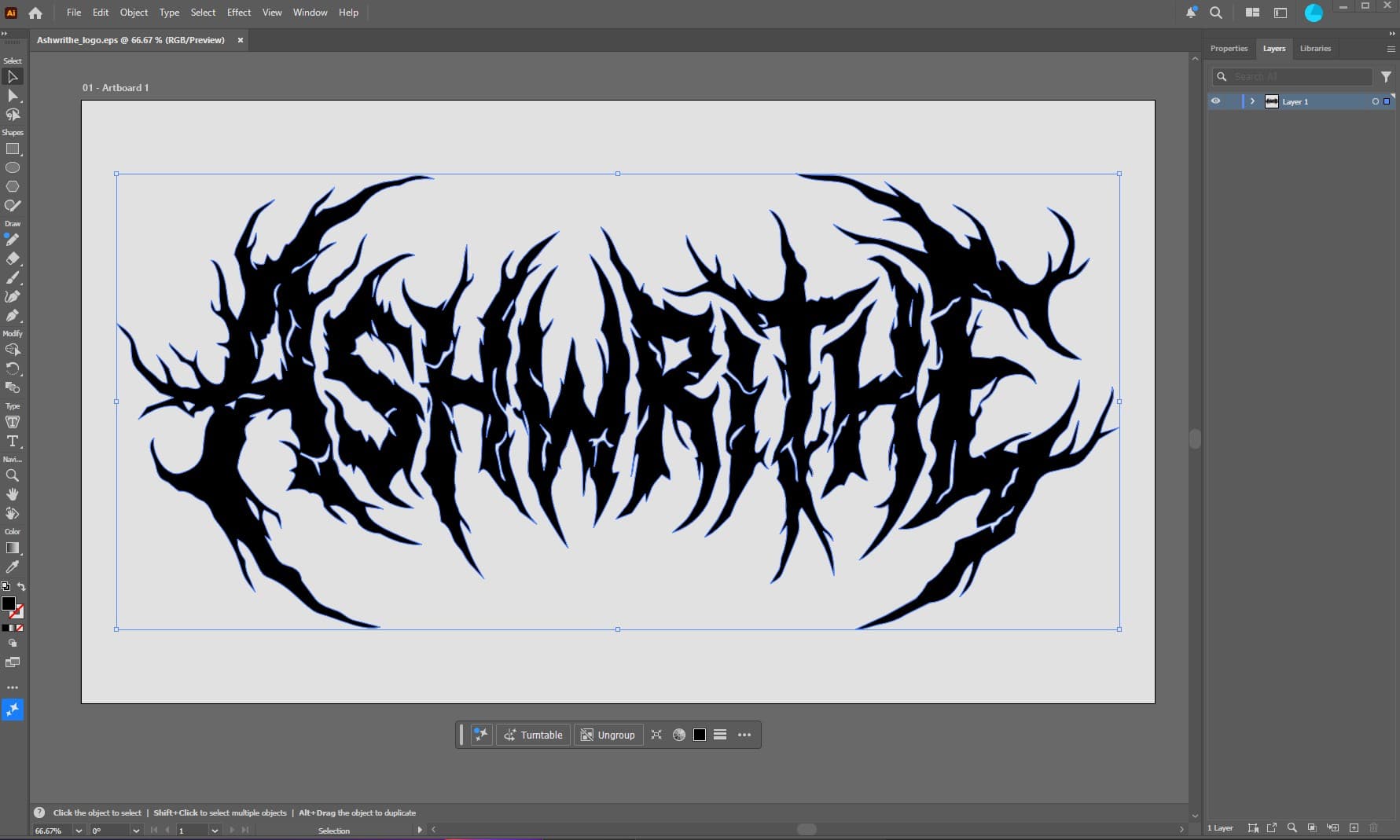Screen dimensions: 1400x840
Task: Select the Polygon shape tool
Action: click(13, 187)
